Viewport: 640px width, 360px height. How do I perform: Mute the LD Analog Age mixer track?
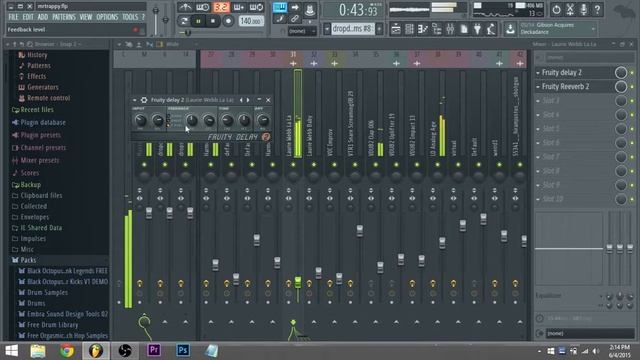click(438, 165)
